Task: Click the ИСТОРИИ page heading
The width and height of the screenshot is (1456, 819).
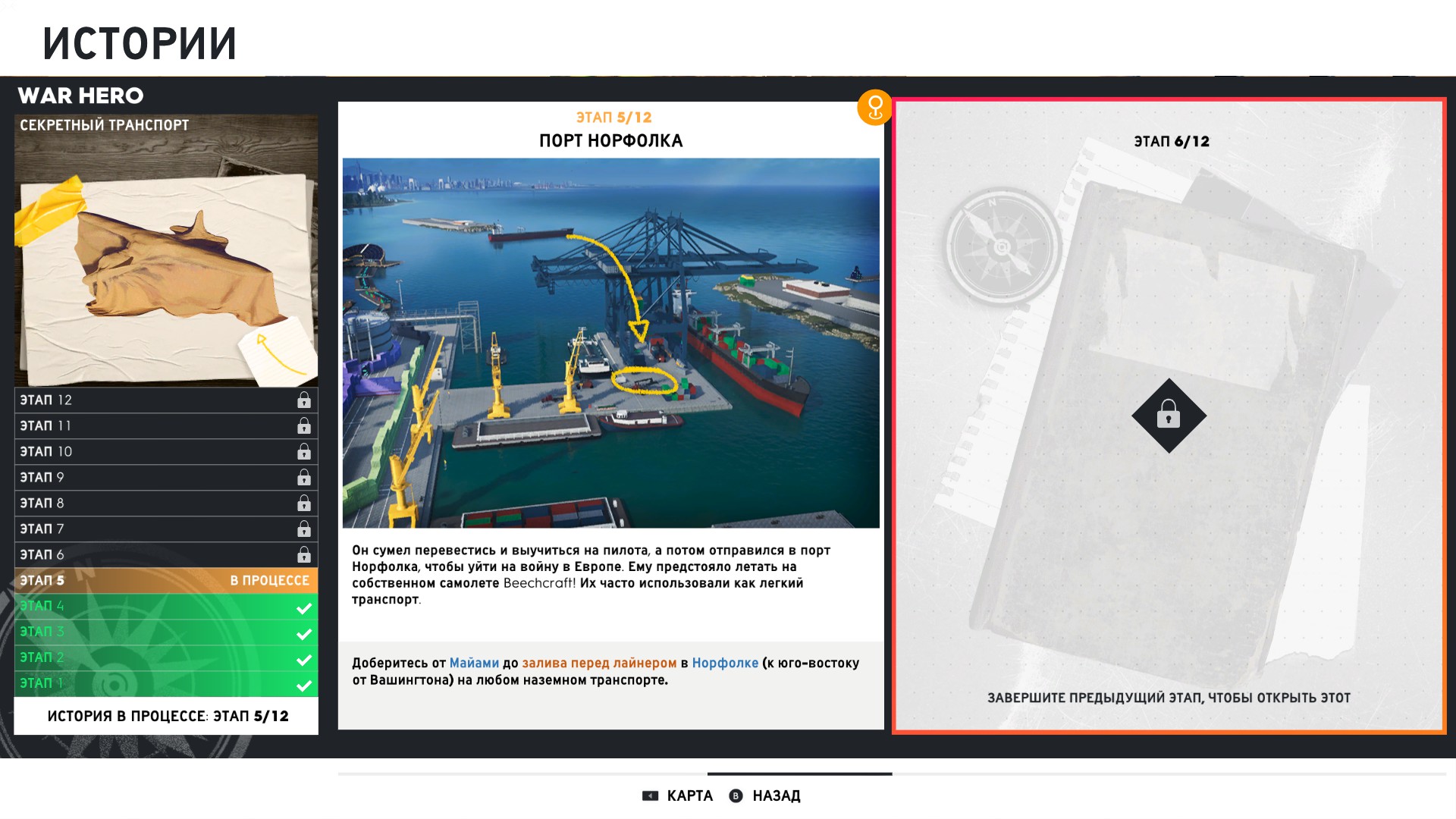Action: tap(140, 43)
